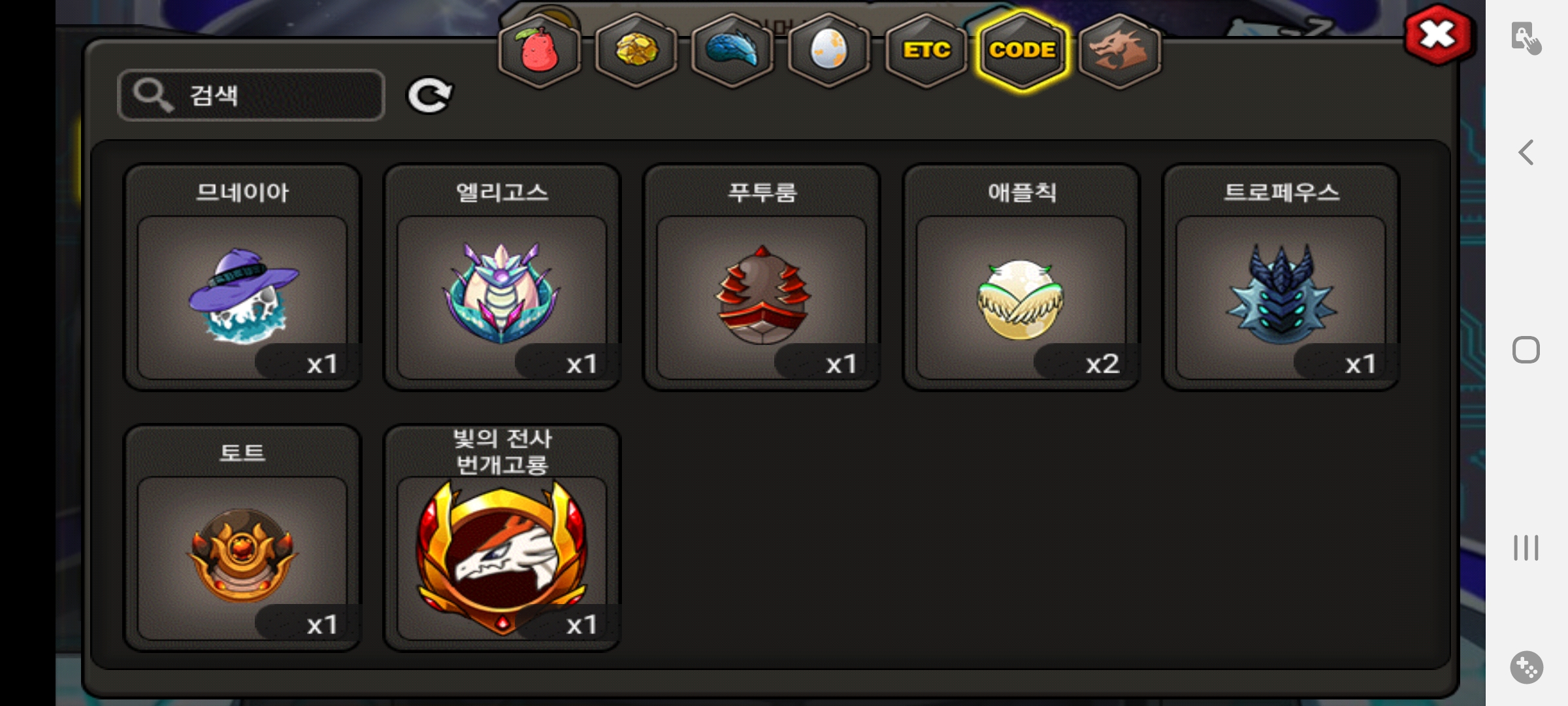Screen dimensions: 1568x706
Task: Open the game controller icon
Action: (1526, 667)
